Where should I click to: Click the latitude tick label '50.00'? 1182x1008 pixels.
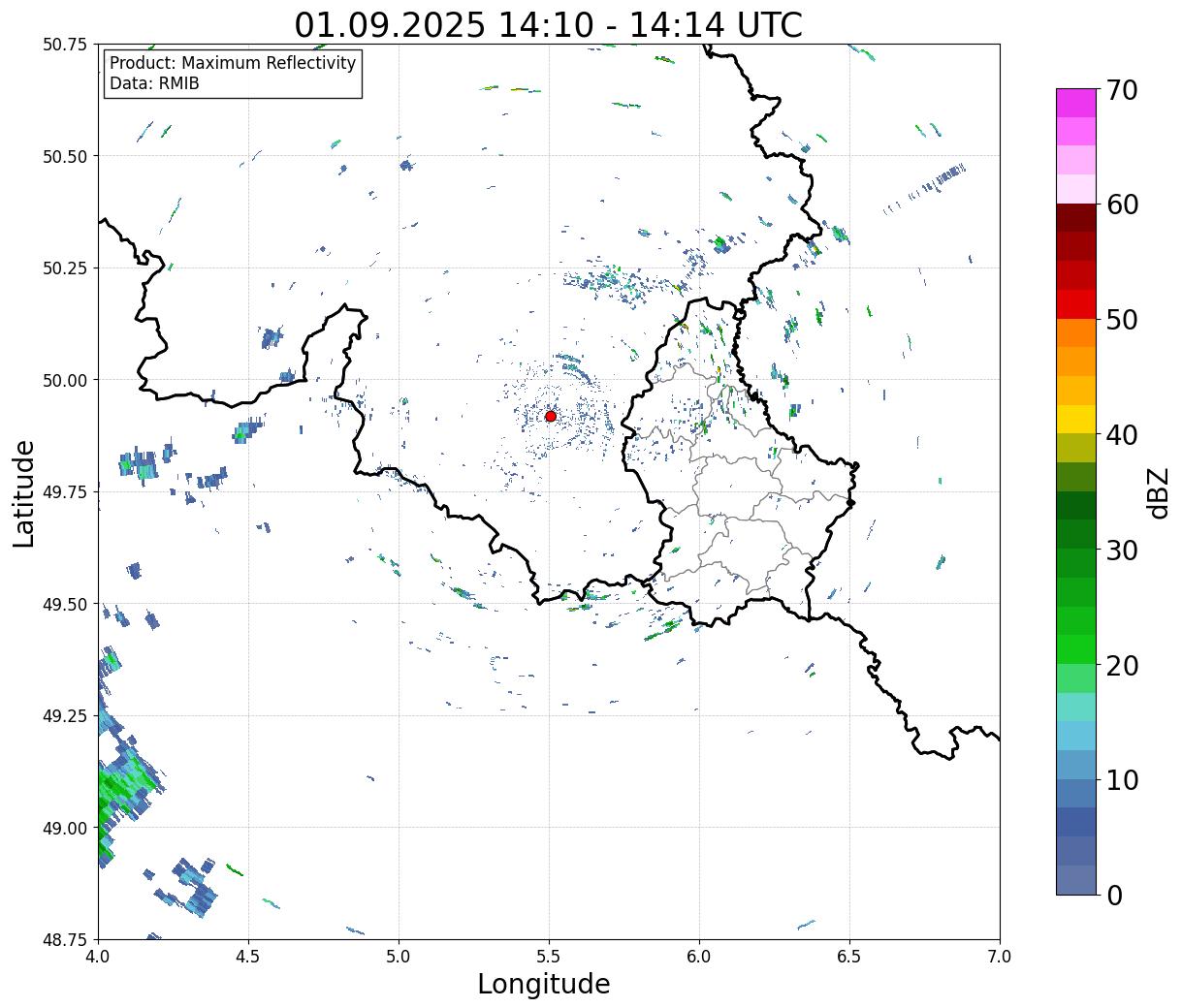tap(65, 380)
